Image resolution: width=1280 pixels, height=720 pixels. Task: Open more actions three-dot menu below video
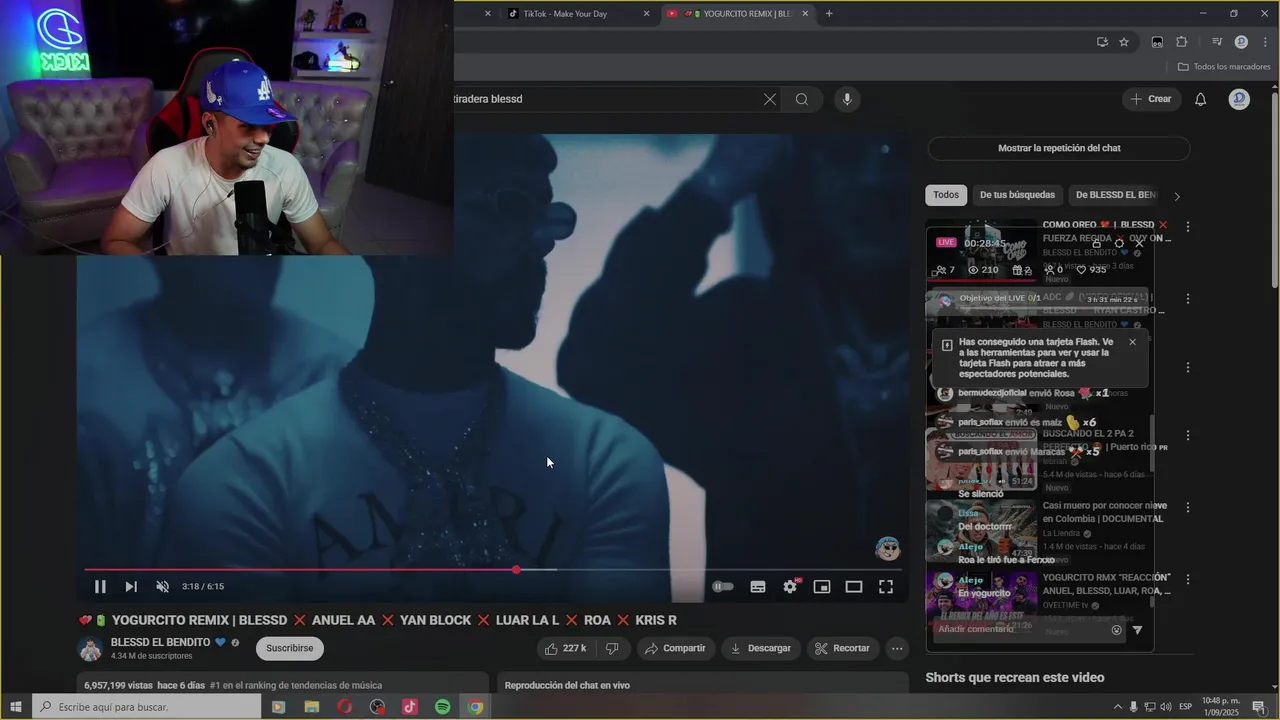click(897, 648)
